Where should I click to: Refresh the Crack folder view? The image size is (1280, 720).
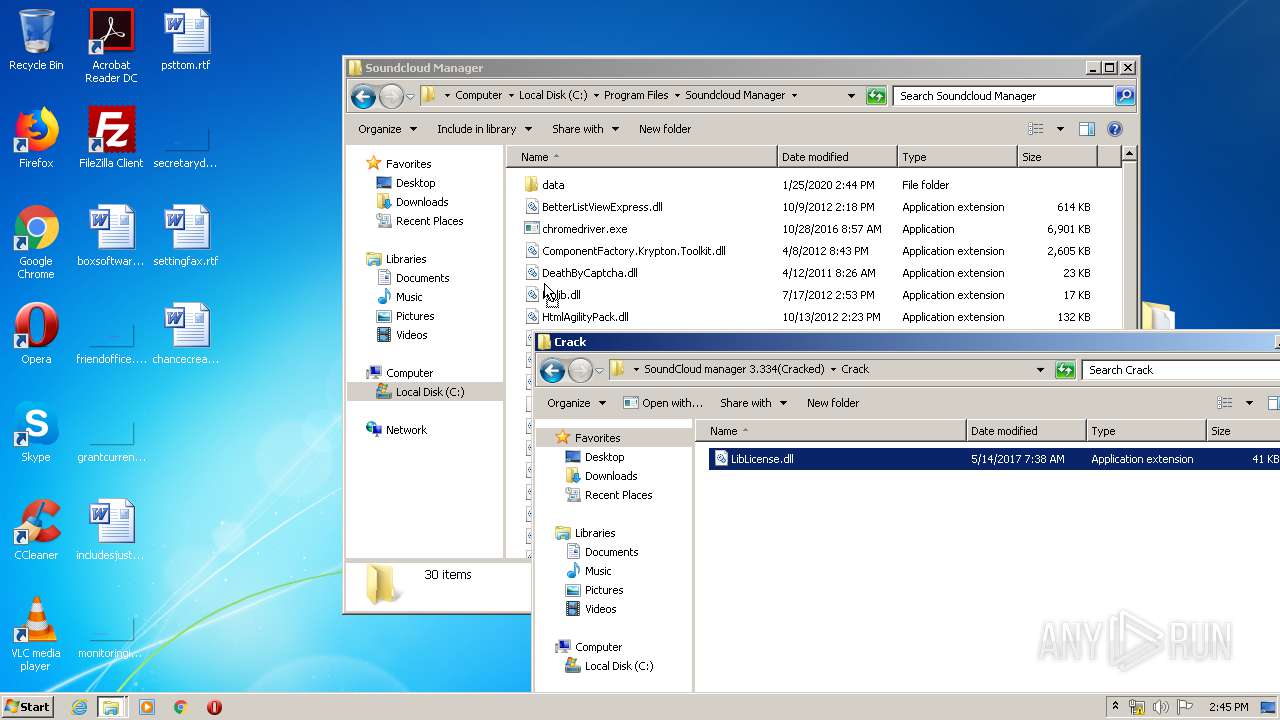(1065, 370)
